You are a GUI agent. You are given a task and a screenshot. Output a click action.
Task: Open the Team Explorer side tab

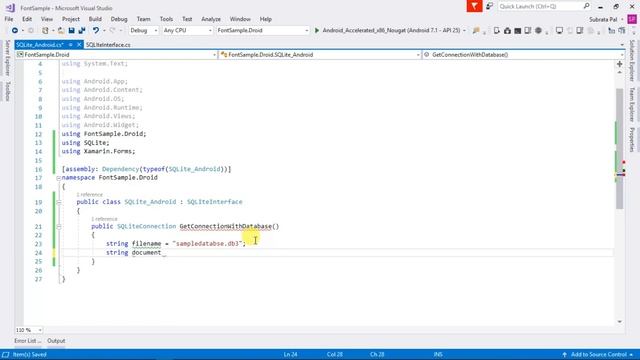[632, 104]
